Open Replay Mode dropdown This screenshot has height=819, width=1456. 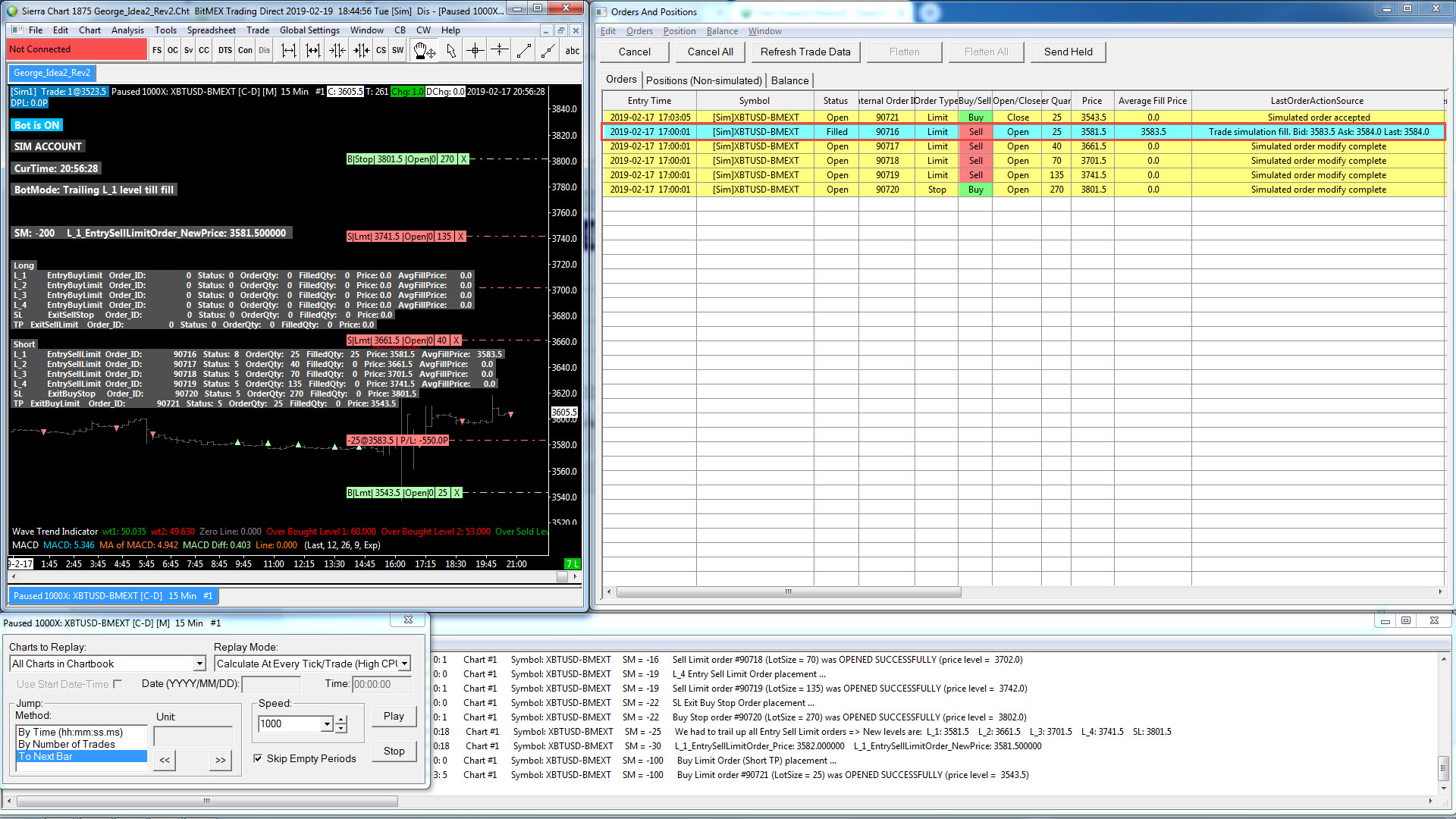[x=405, y=664]
